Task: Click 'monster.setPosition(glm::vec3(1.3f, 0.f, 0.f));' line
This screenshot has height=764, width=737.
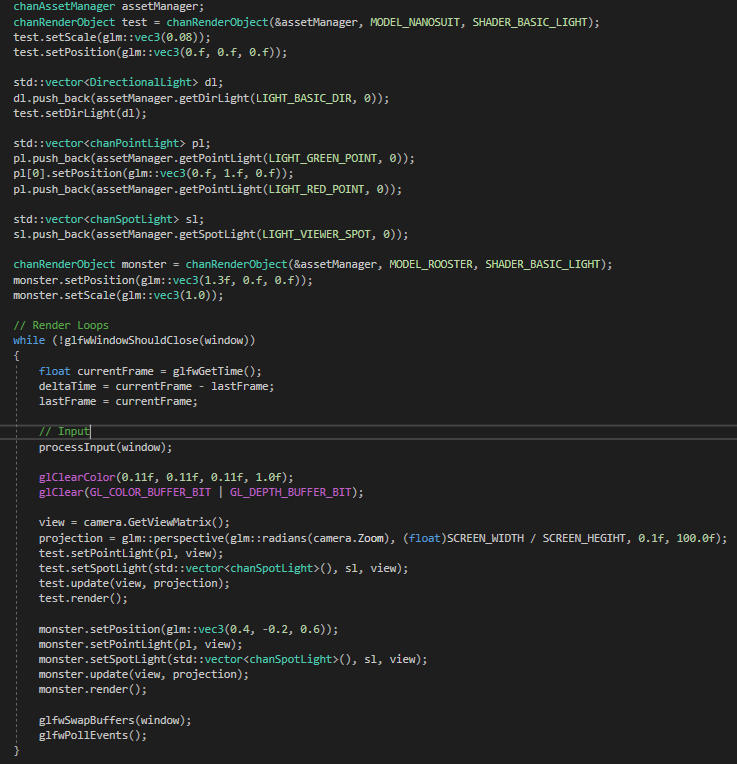Action: pos(163,280)
